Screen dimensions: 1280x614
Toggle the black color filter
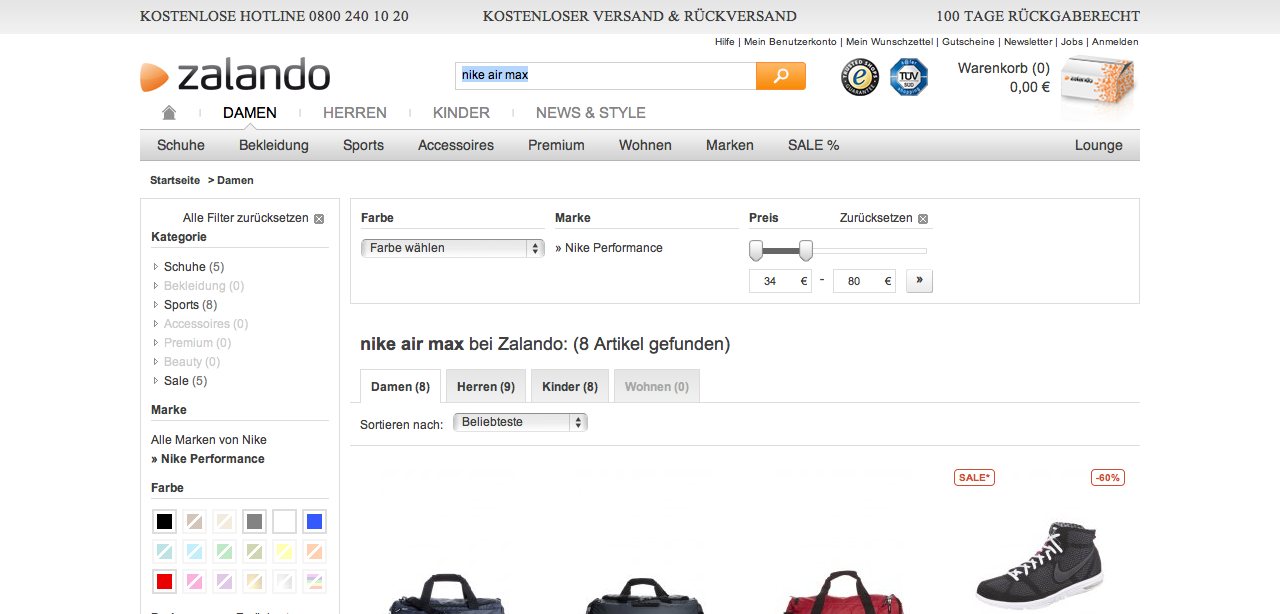point(165,522)
